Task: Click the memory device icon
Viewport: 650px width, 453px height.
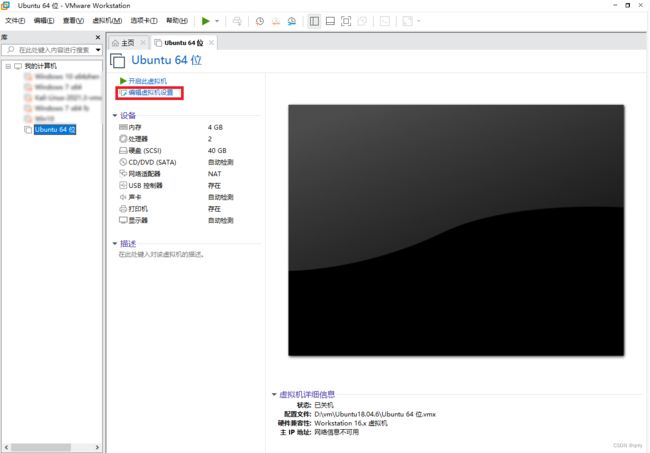Action: 123,127
